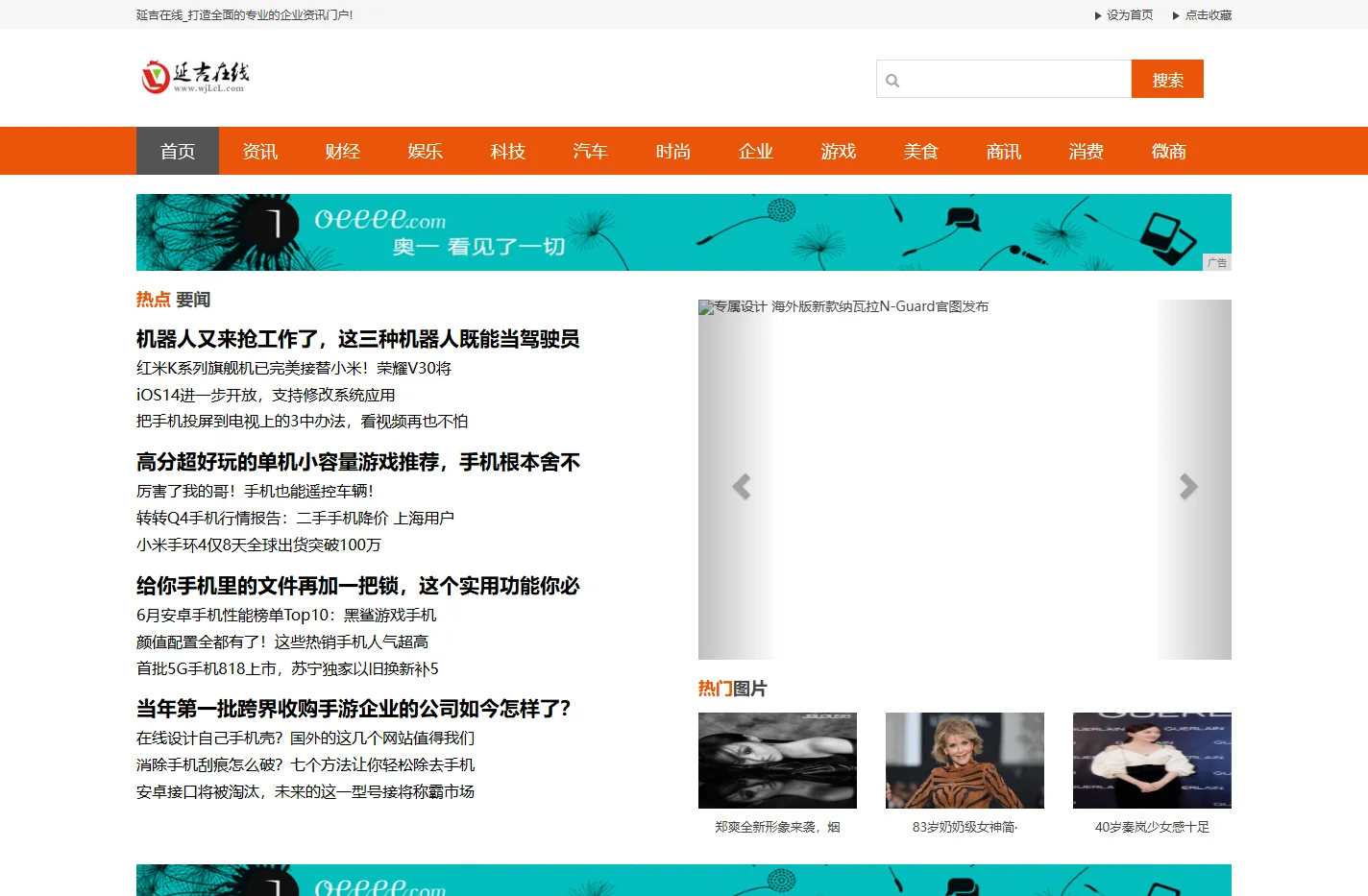This screenshot has height=896, width=1368.
Task: Open the 汽车 navigation tab
Action: pyautogui.click(x=591, y=151)
